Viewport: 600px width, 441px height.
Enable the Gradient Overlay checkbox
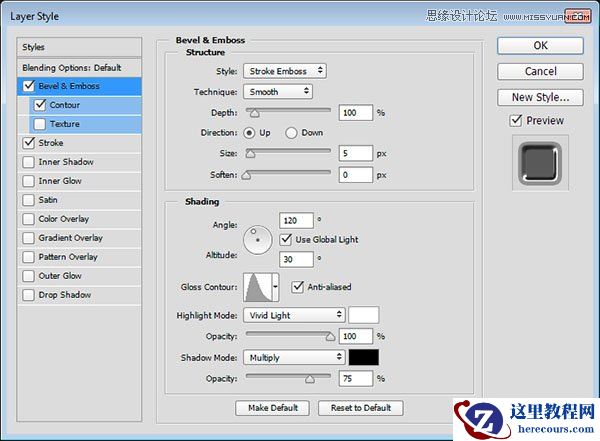(29, 238)
